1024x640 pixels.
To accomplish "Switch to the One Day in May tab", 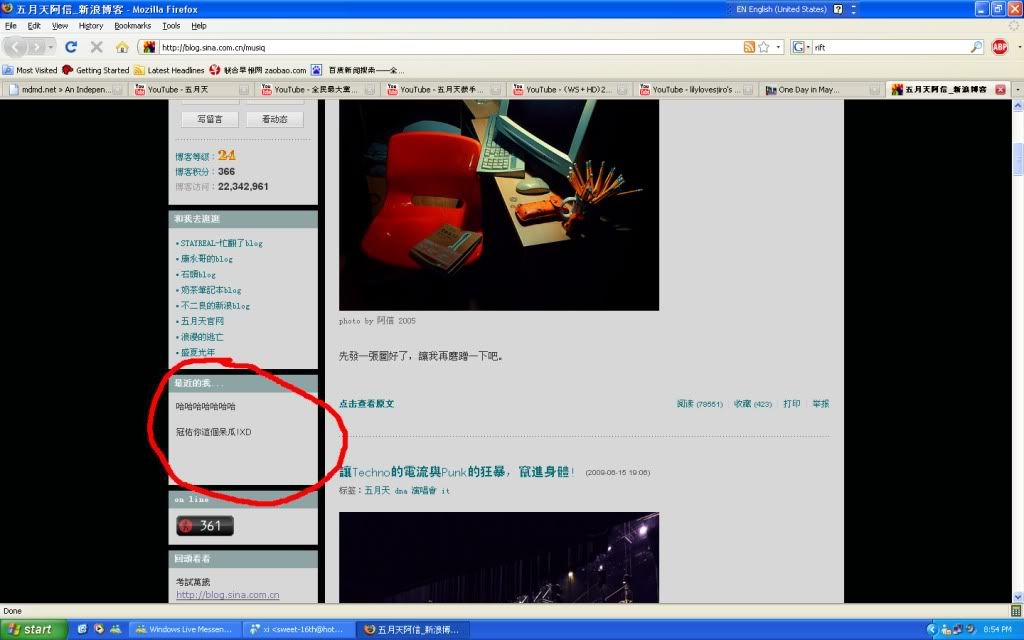I will (822, 89).
